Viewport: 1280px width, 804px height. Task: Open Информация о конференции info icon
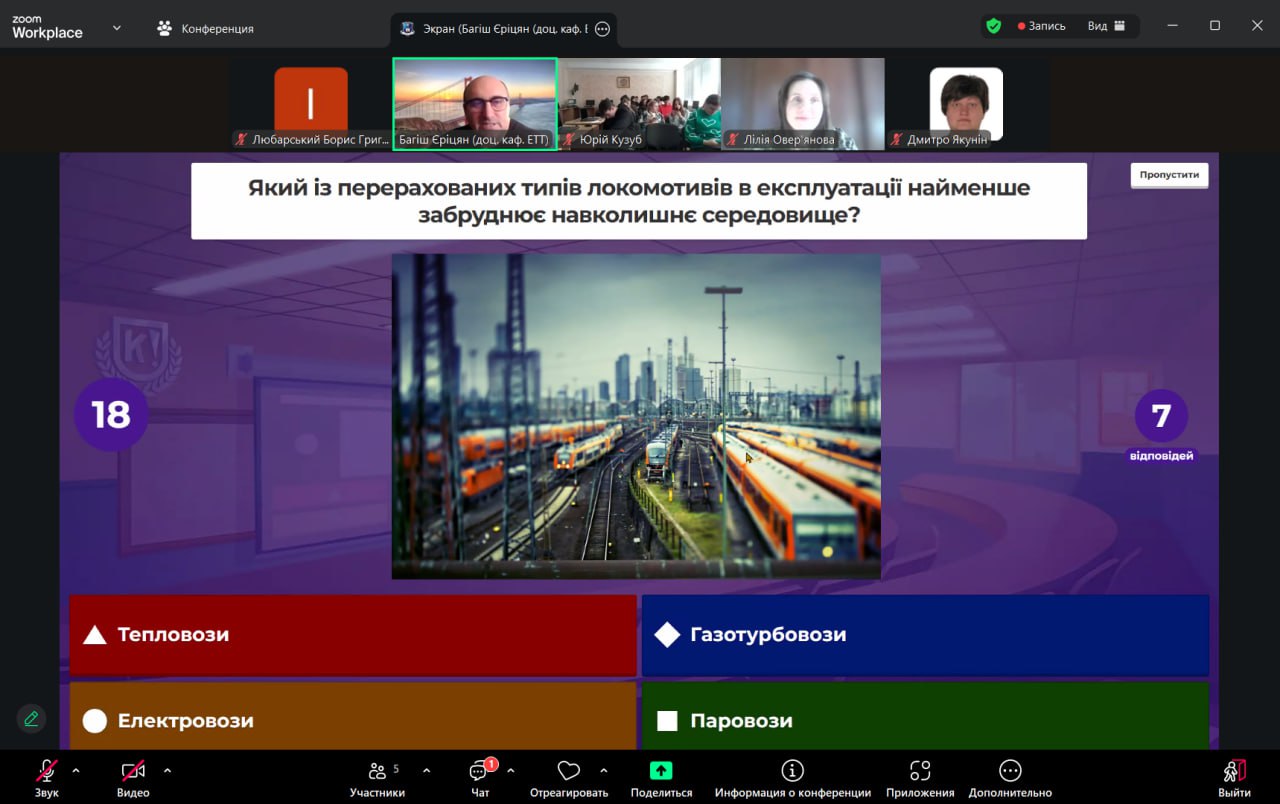[x=793, y=770]
